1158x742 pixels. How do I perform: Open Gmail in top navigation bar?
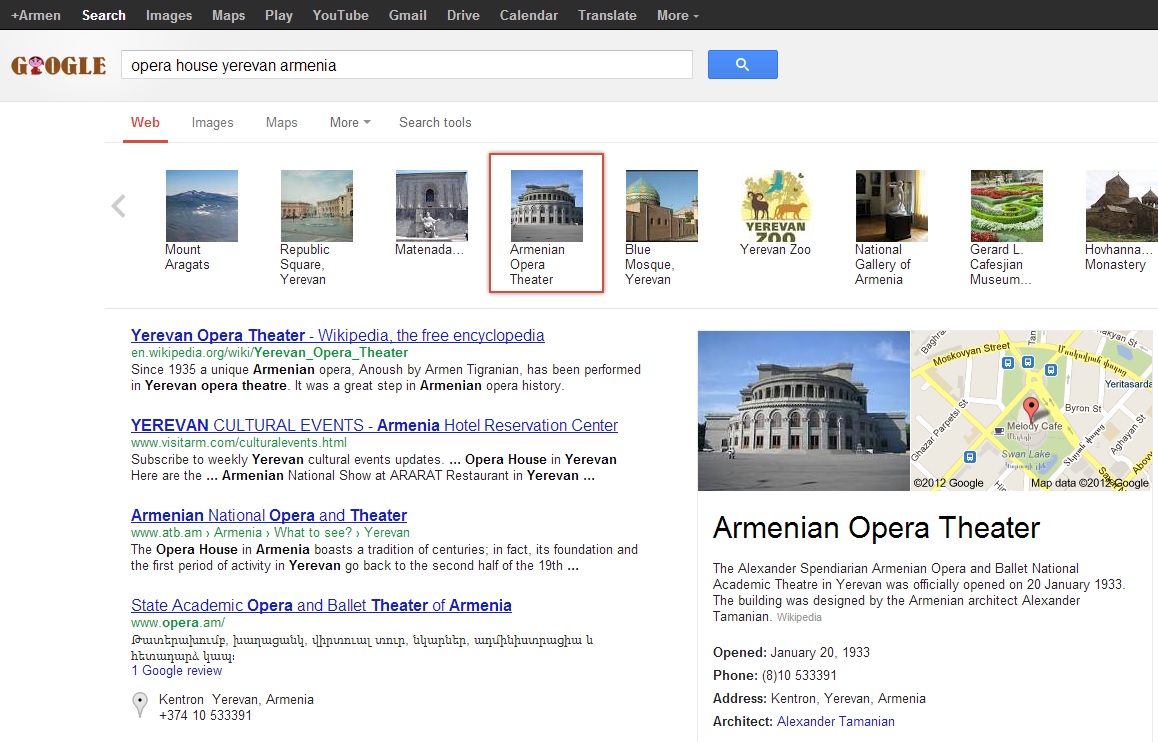tap(408, 15)
